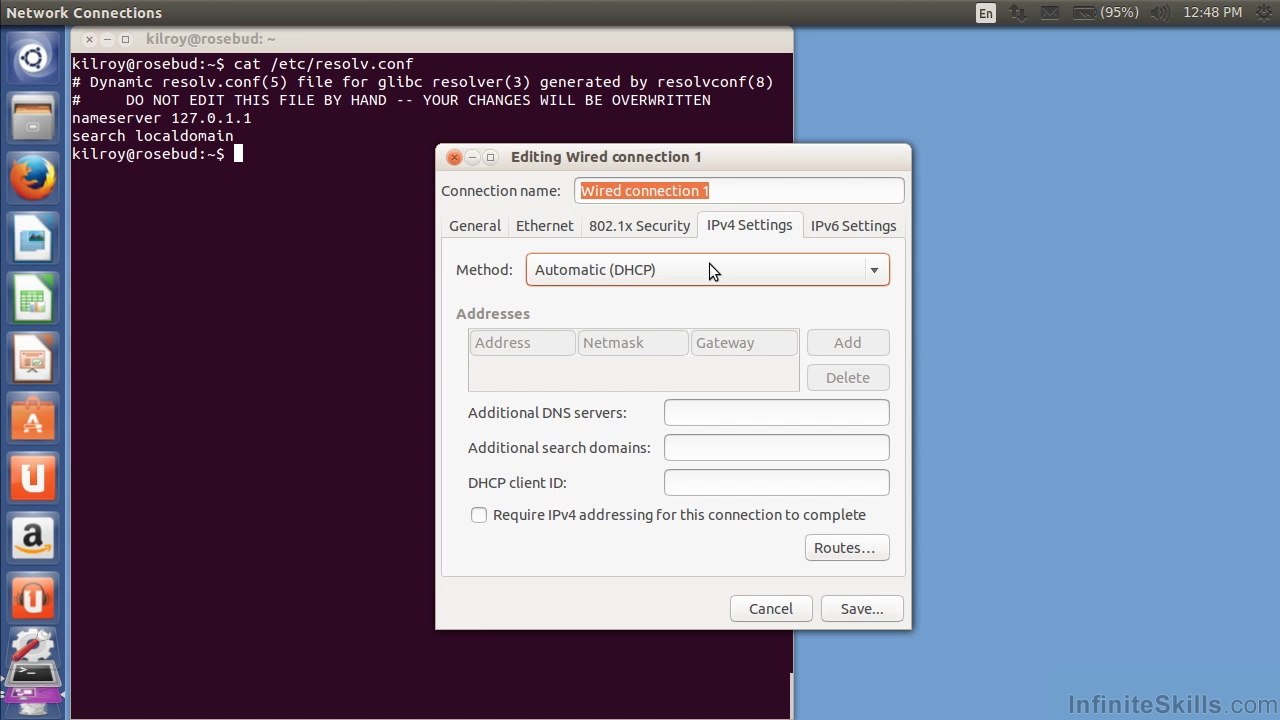Open the session gear menu in top panel
This screenshot has width=1280, height=720.
pyautogui.click(x=1262, y=13)
